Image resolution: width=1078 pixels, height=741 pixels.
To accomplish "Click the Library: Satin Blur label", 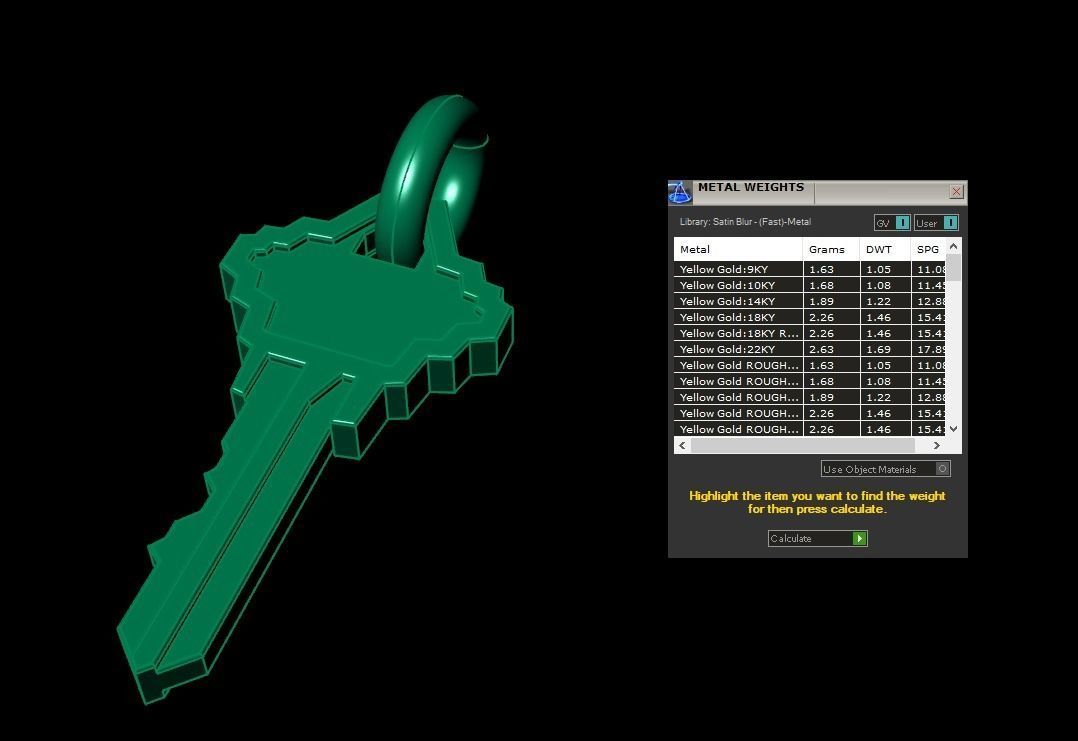I will tap(745, 221).
